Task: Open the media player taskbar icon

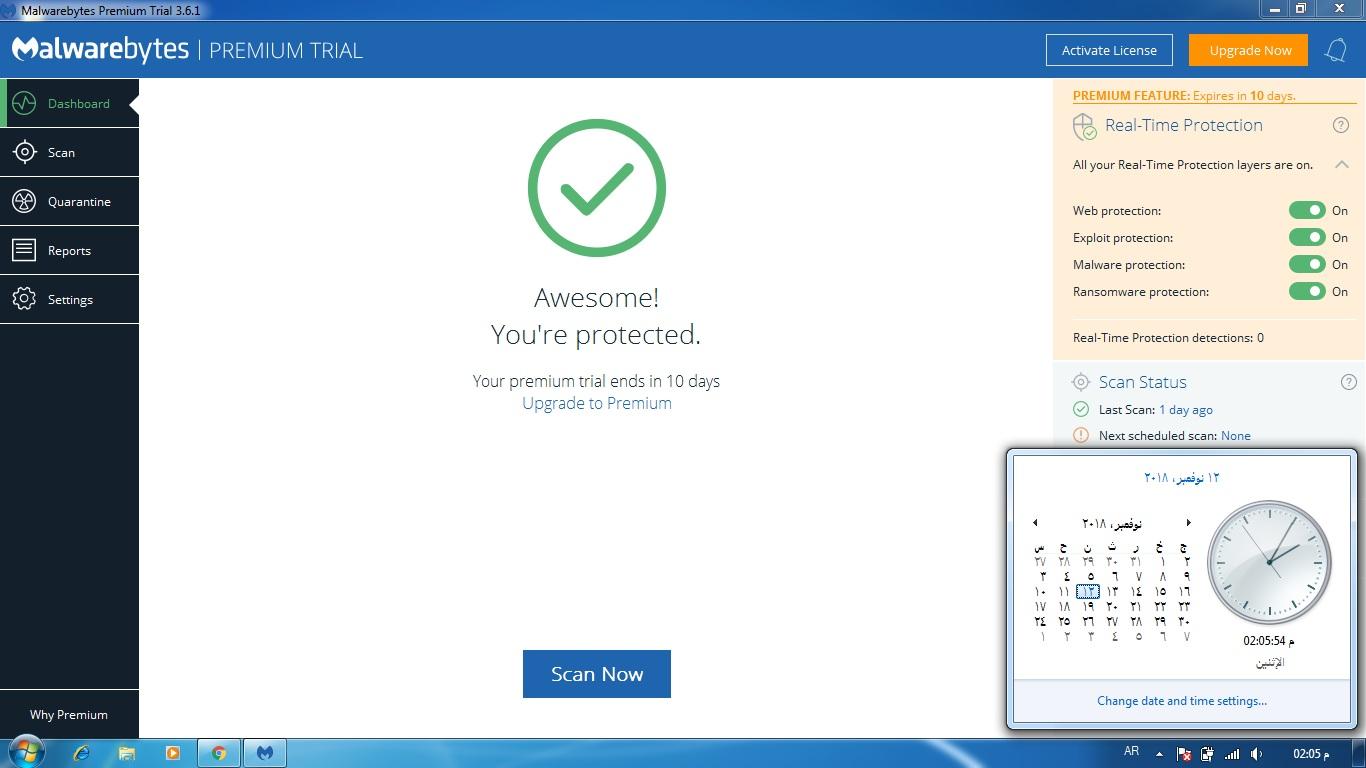Action: (173, 753)
